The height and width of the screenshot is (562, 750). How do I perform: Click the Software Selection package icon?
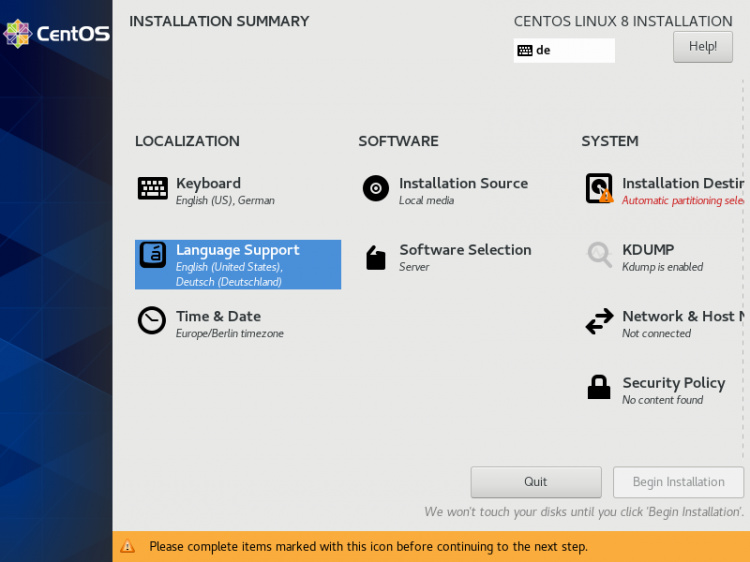click(x=376, y=257)
